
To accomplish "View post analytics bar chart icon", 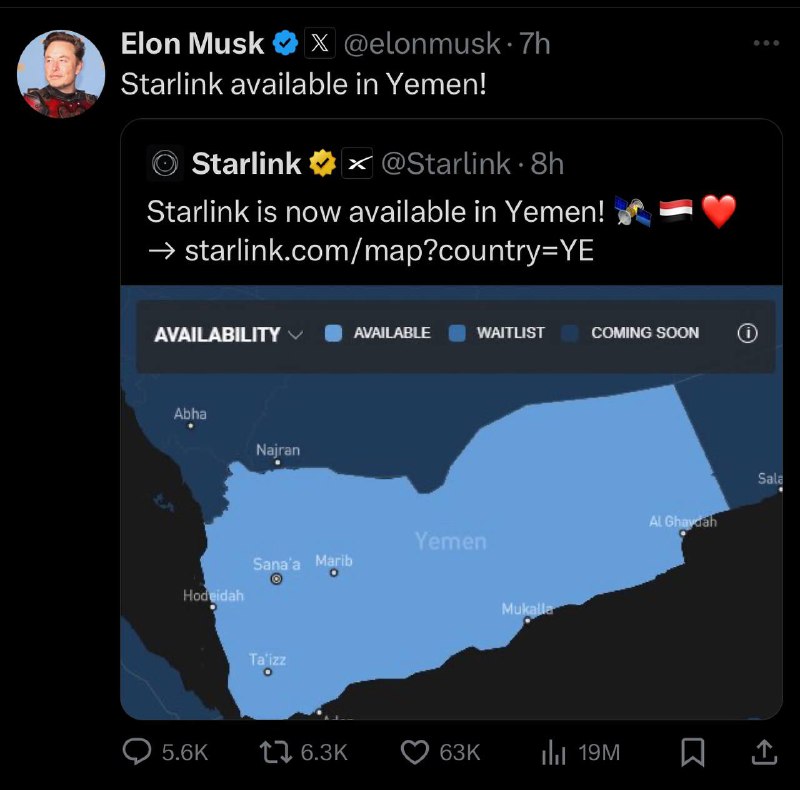I will [554, 753].
